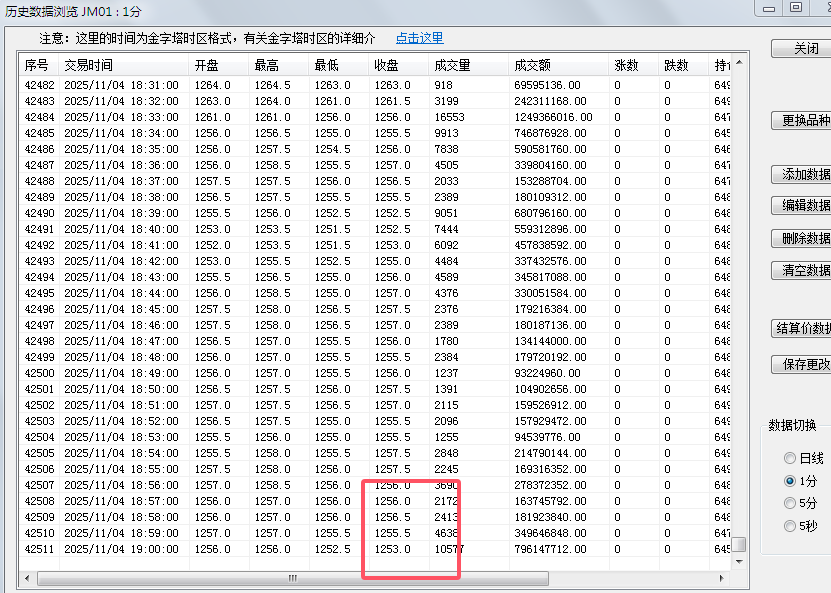Select the 1分 radio option
This screenshot has height=593, width=831.
(790, 481)
